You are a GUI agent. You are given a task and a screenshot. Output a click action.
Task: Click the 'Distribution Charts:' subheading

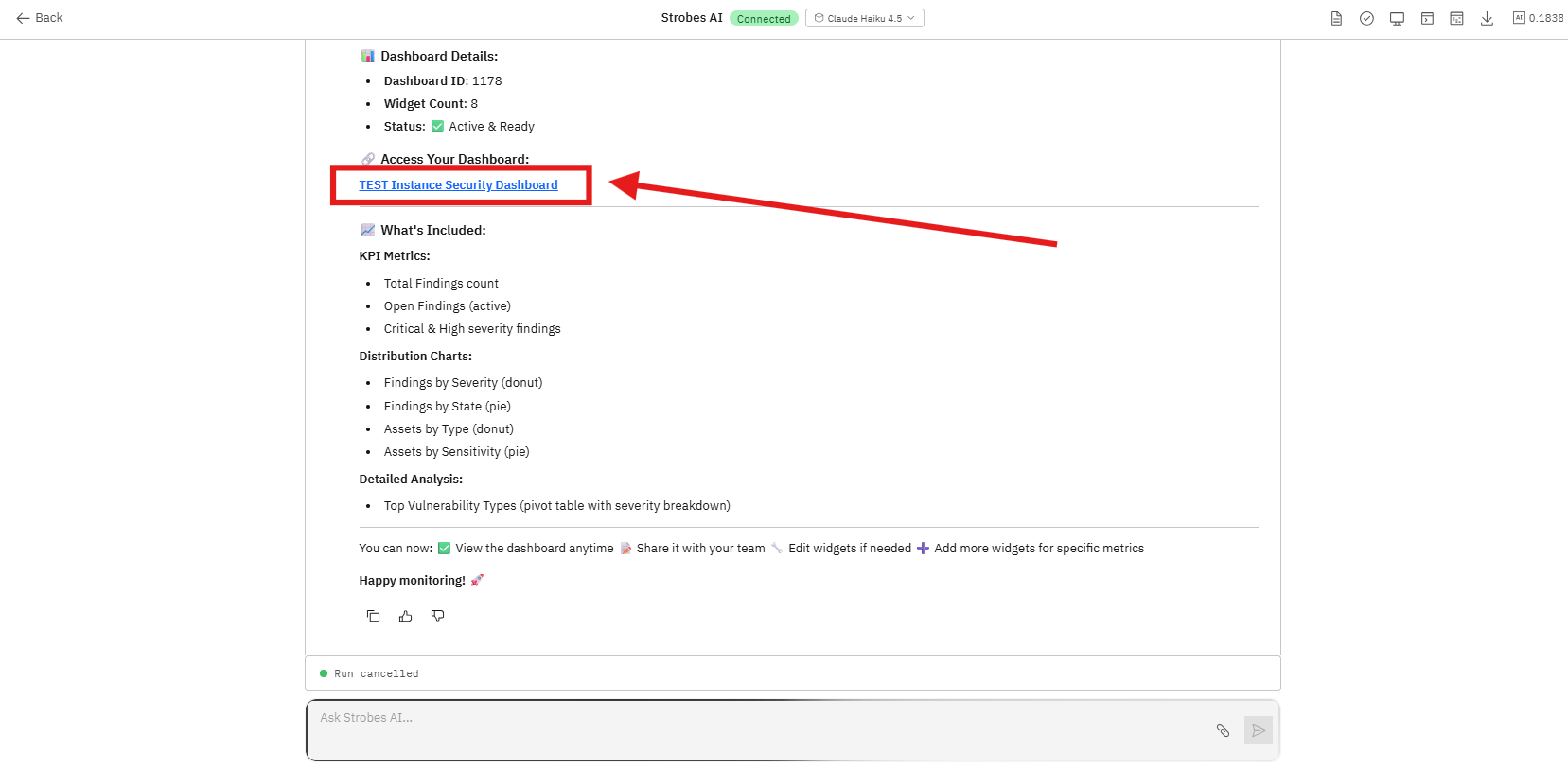click(x=415, y=357)
